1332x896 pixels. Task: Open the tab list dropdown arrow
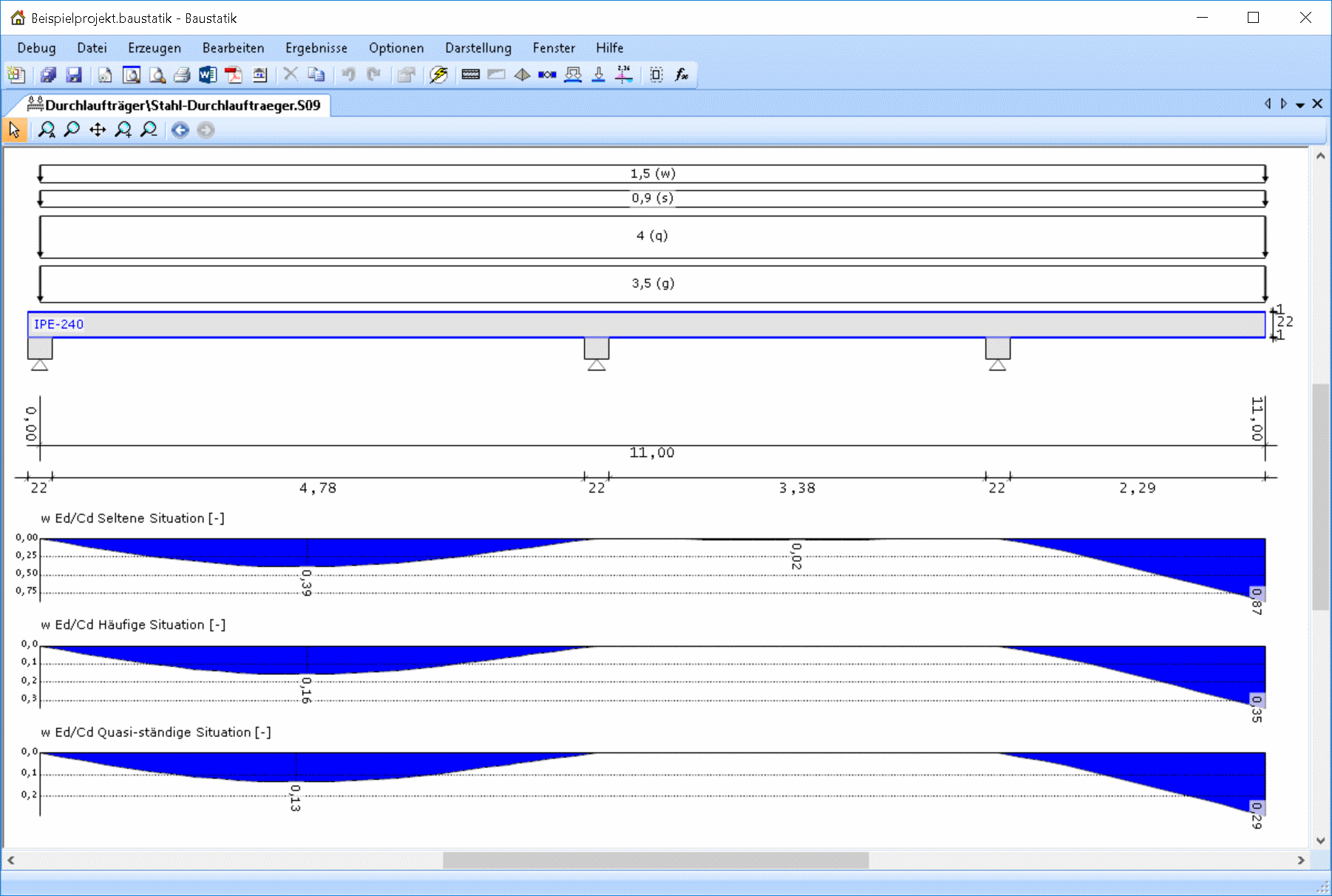(1300, 105)
